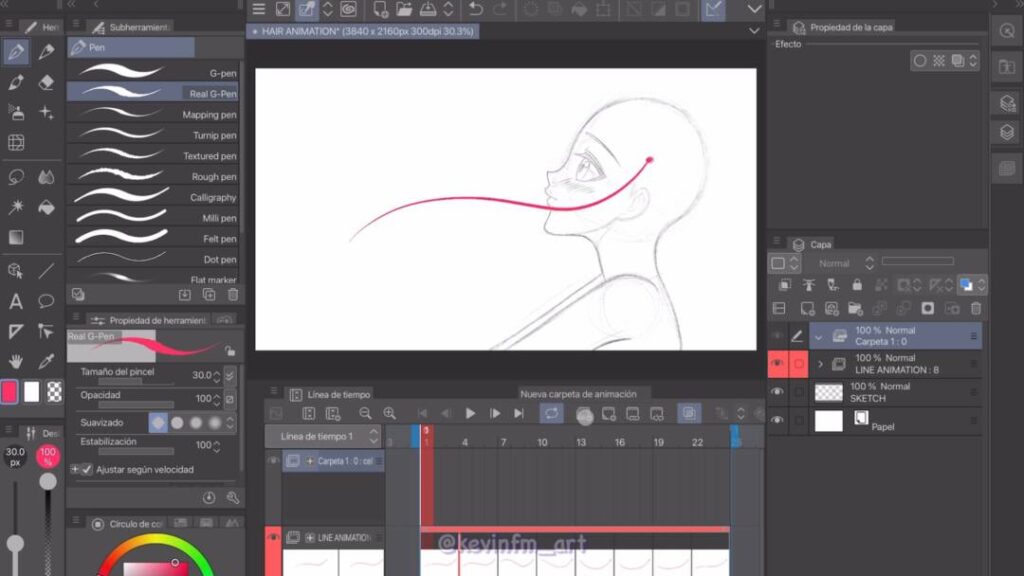This screenshot has height=576, width=1024.
Task: Toggle loop playback in timeline
Action: point(552,413)
